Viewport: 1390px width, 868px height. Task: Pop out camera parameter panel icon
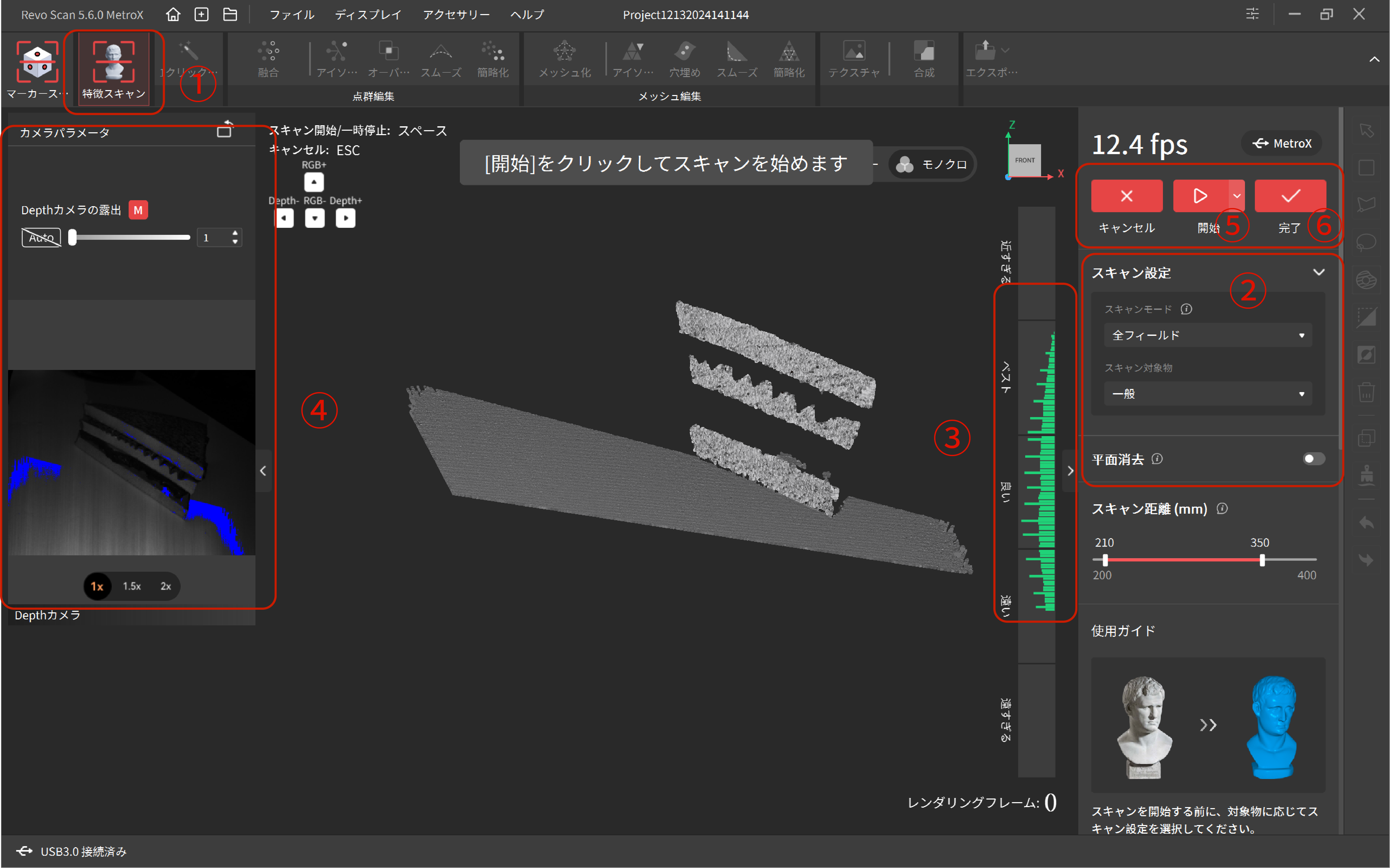point(225,129)
